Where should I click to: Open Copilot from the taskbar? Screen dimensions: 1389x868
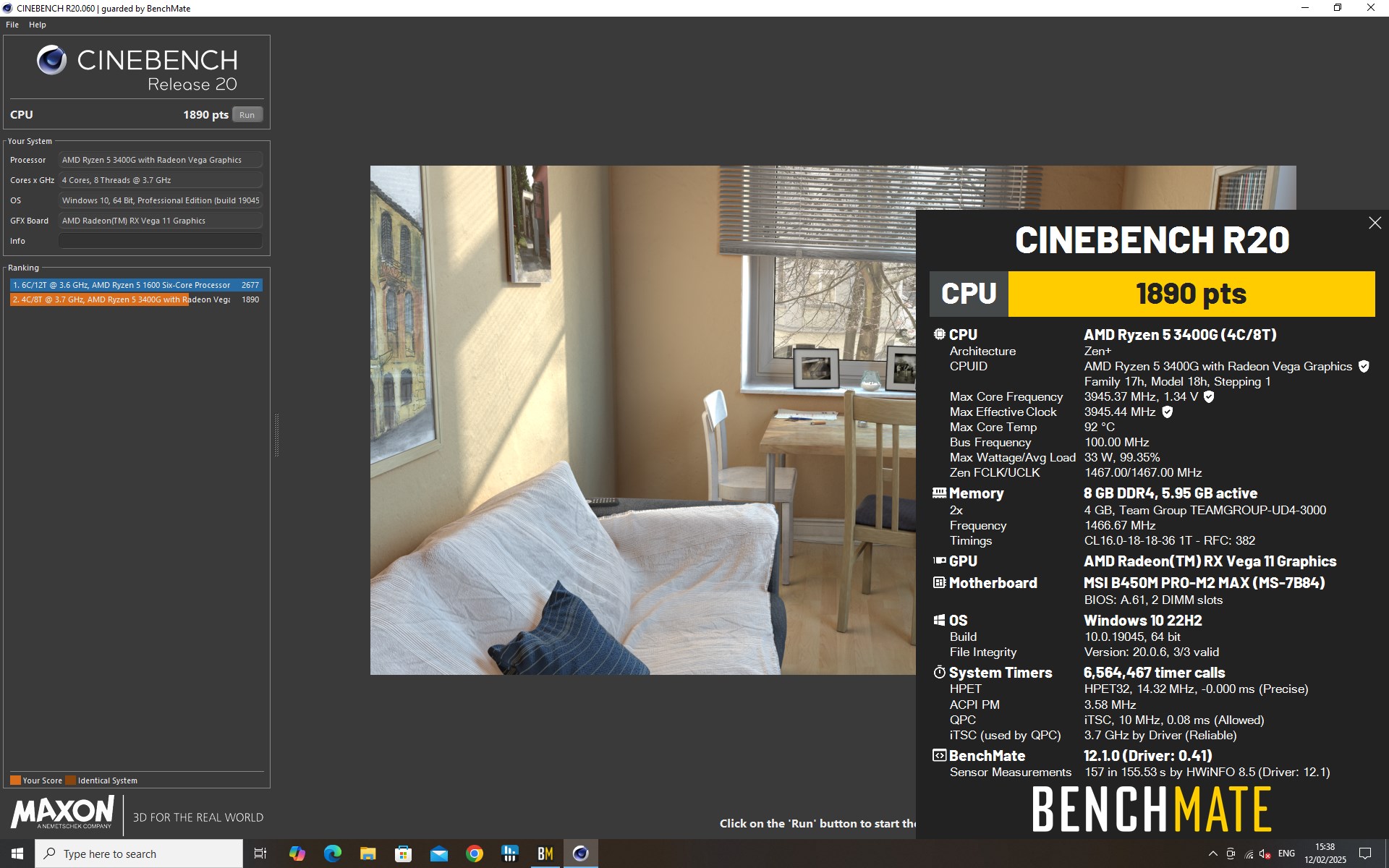tap(297, 854)
